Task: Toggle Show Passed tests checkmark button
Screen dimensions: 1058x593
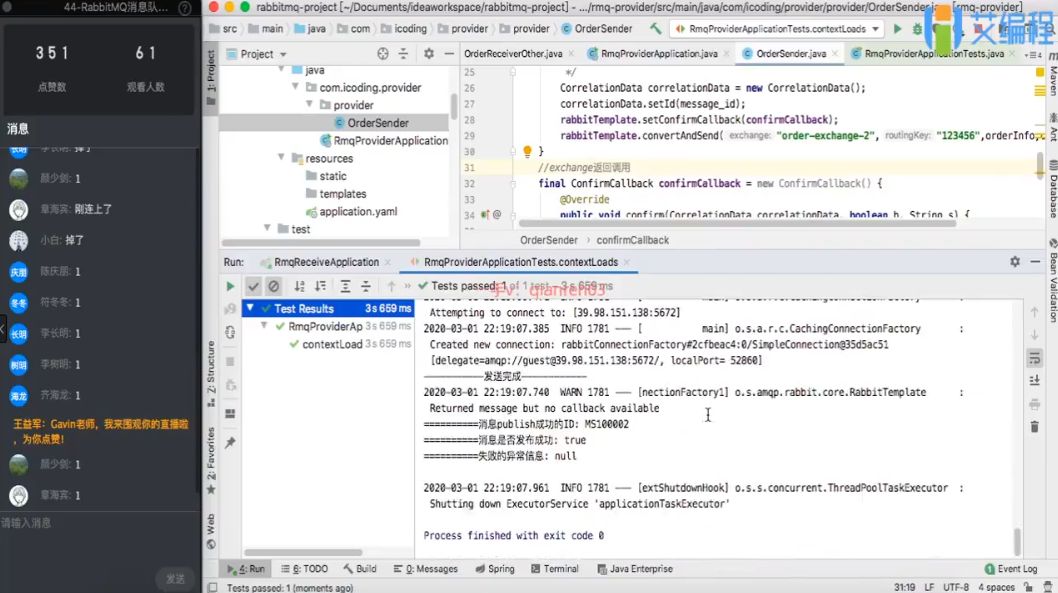Action: [253, 286]
